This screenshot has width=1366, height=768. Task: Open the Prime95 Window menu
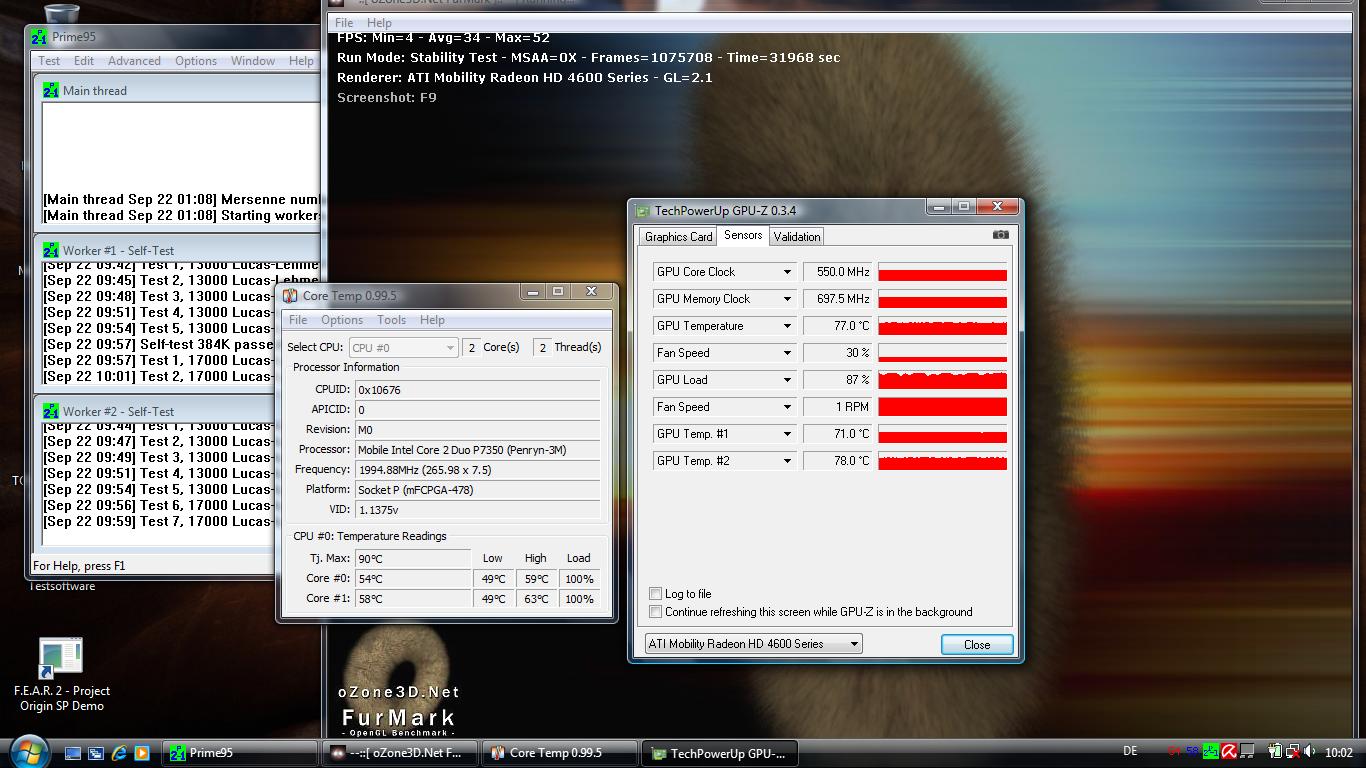(253, 61)
